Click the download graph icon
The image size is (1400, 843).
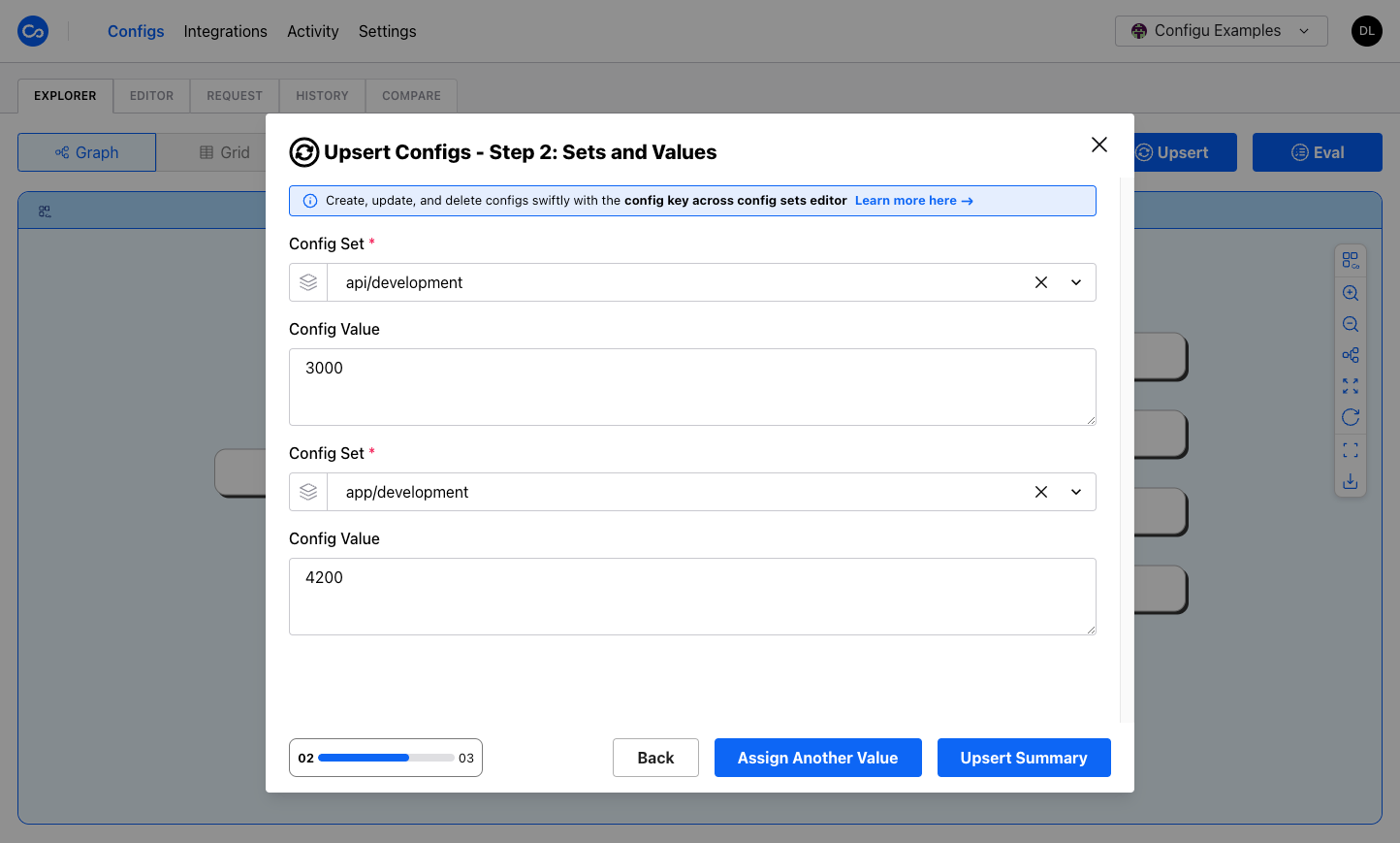point(1351,481)
